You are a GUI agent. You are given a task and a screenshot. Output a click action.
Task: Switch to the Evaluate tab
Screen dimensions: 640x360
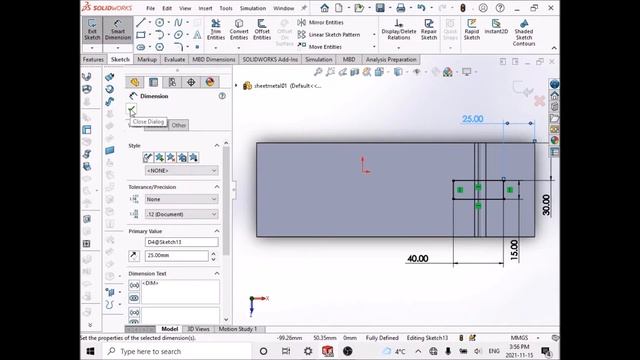[174, 60]
